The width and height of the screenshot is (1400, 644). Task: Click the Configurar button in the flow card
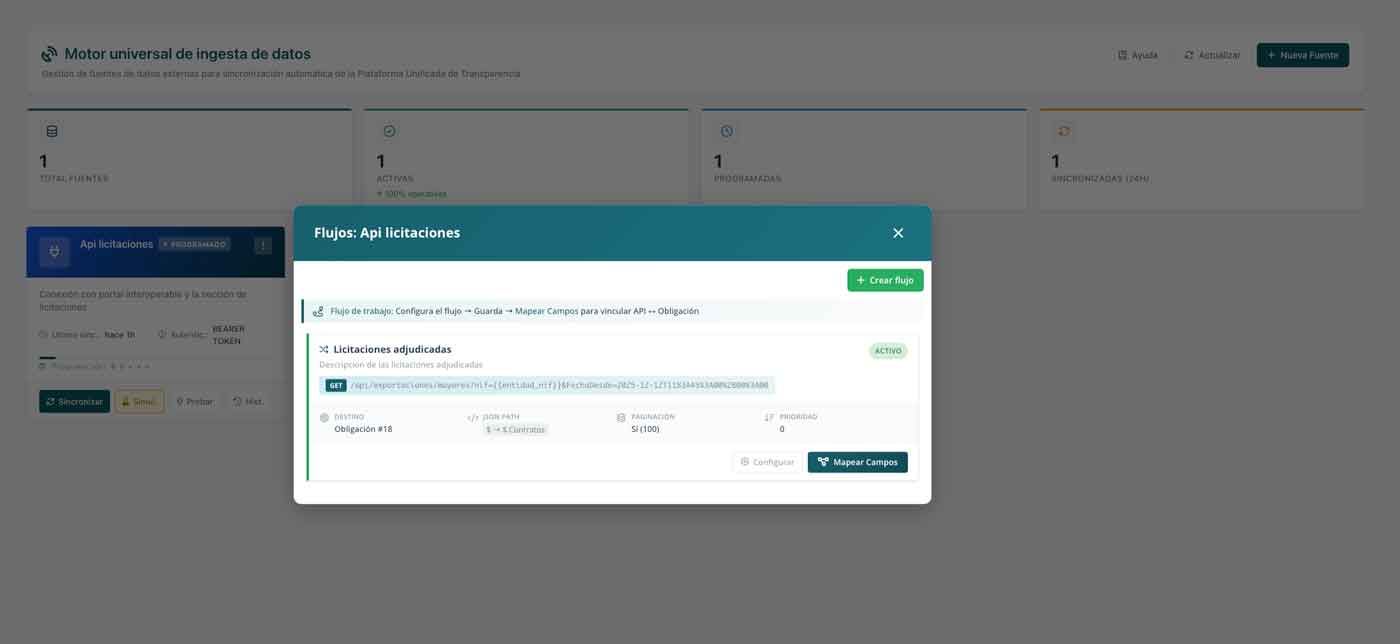point(767,462)
